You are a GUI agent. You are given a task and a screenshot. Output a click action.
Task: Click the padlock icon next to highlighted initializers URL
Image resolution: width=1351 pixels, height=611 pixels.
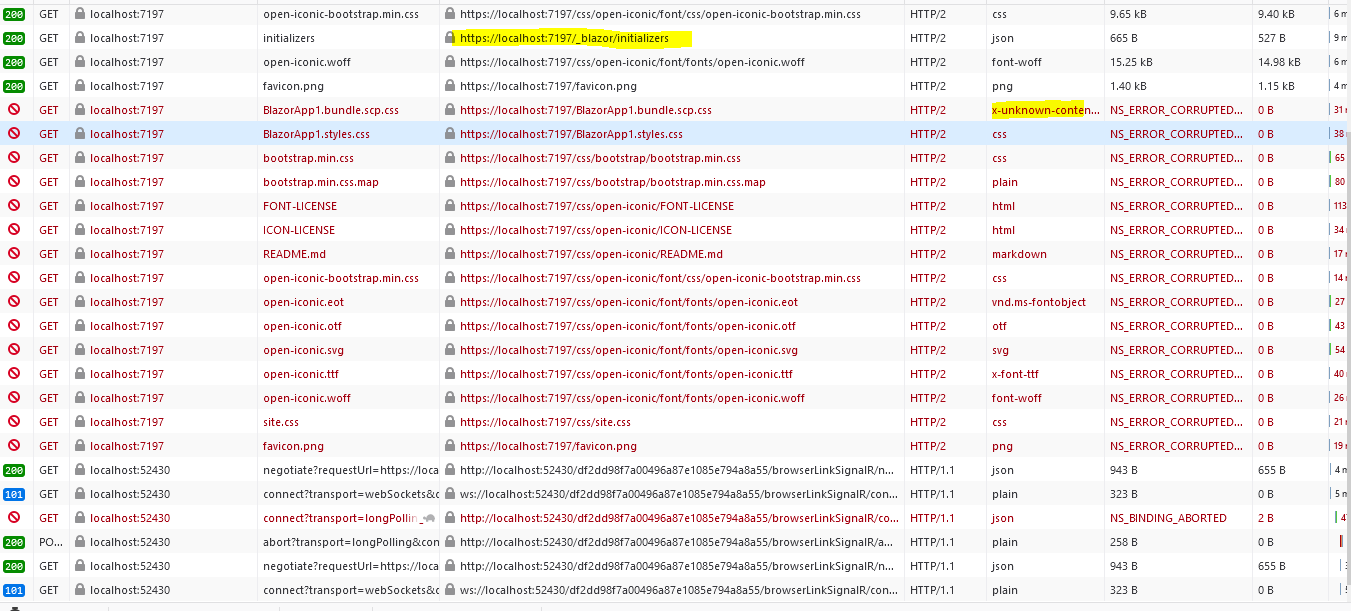tap(449, 38)
